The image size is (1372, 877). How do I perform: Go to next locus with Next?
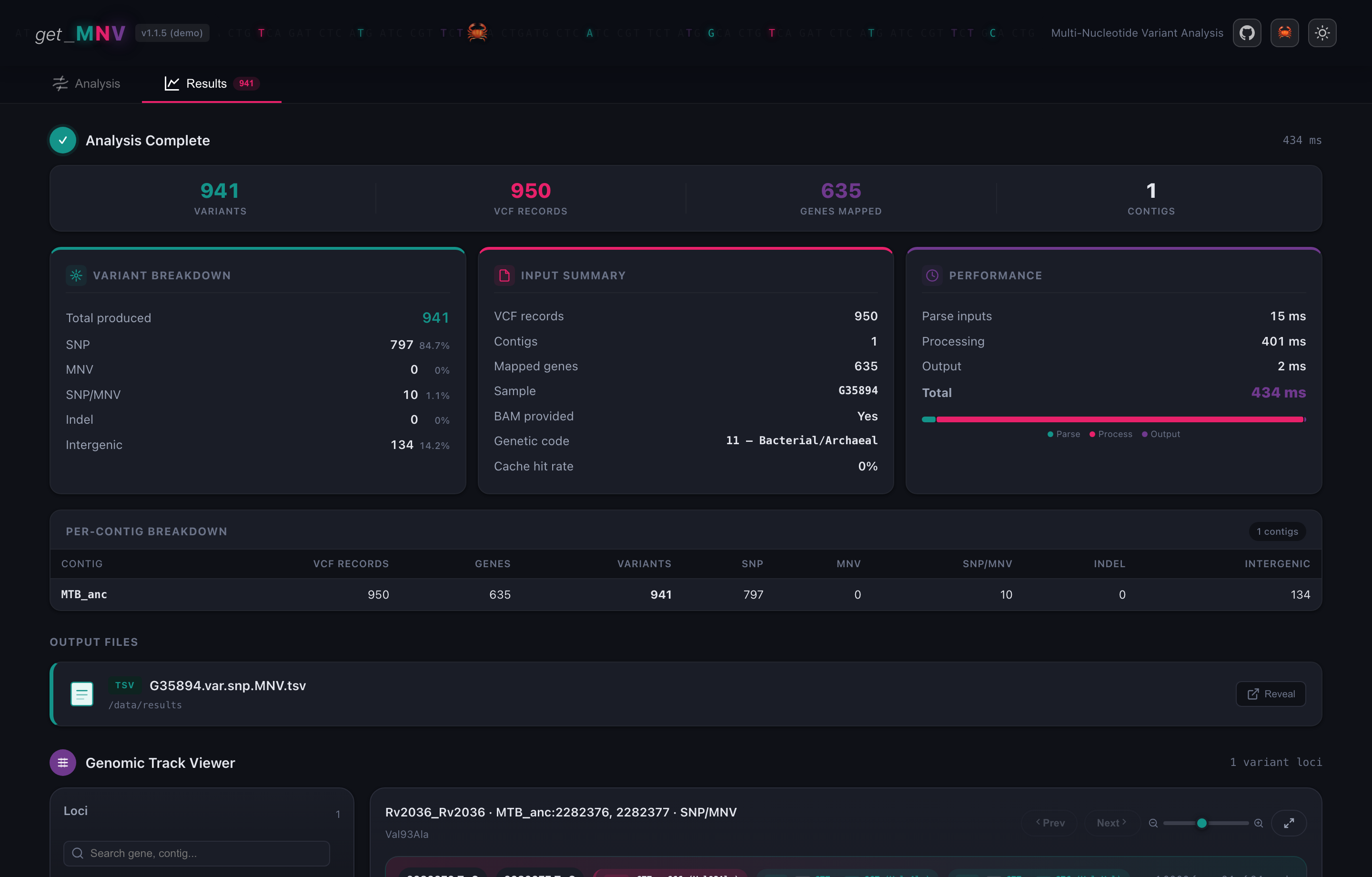pos(1111,823)
